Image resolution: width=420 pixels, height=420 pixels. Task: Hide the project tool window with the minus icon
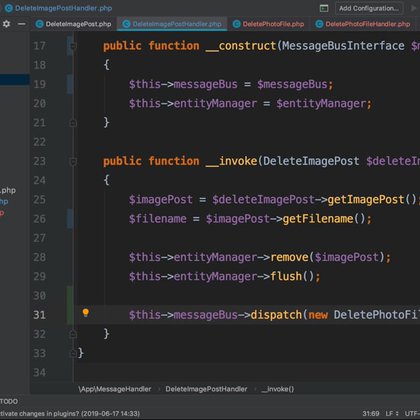tap(22, 24)
